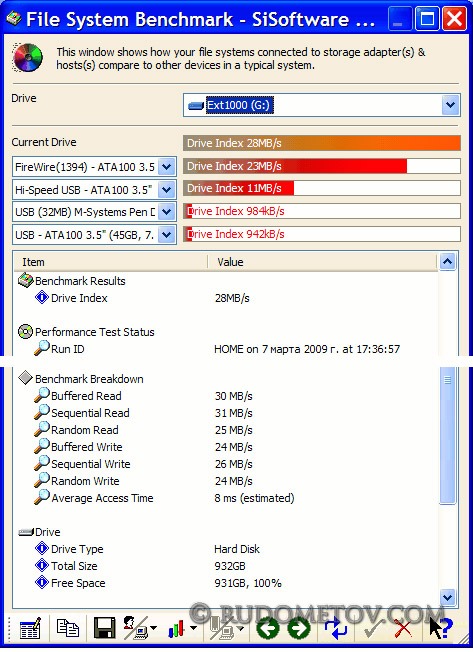This screenshot has height=652, width=473.
Task: Open dropdown arrow beside user-and-computer icon
Action: [153, 628]
